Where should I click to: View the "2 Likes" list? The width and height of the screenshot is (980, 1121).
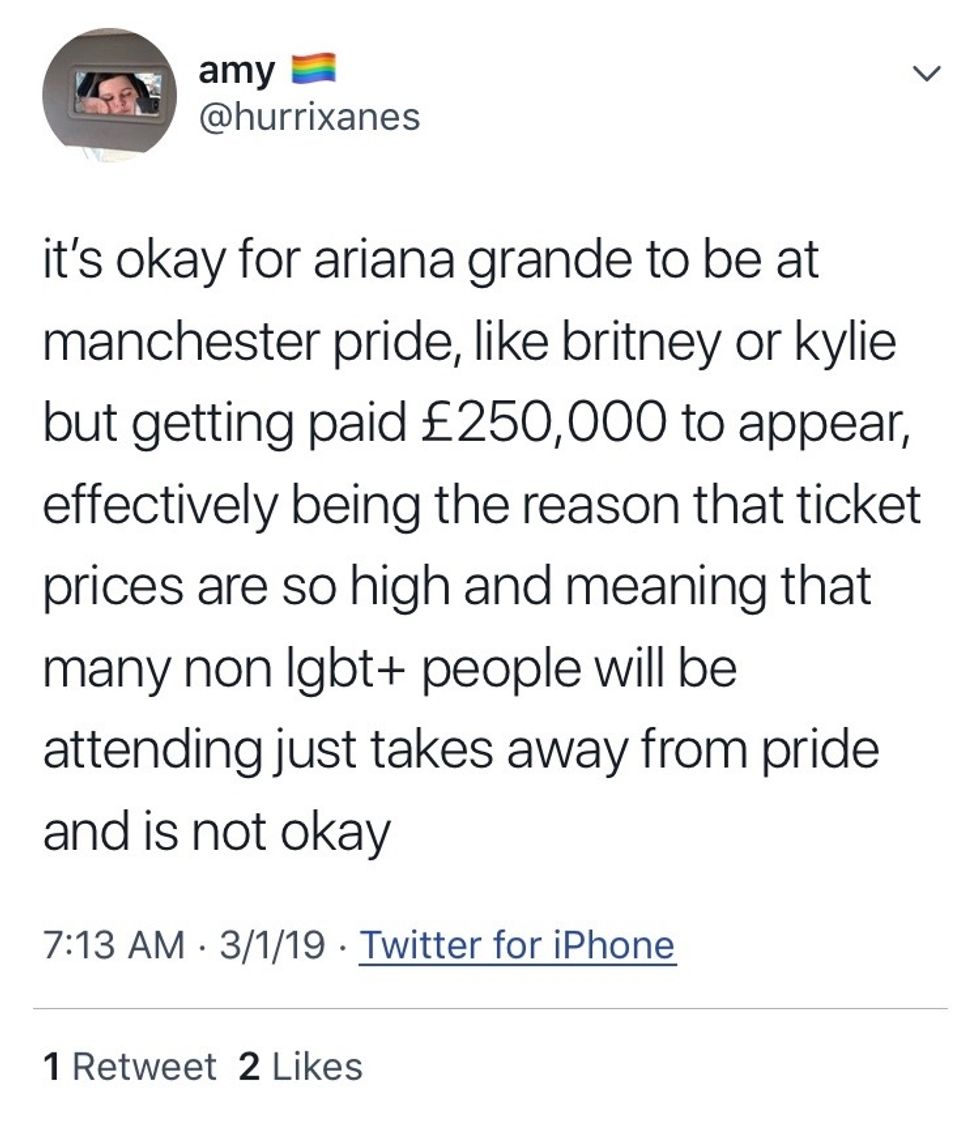(301, 1067)
